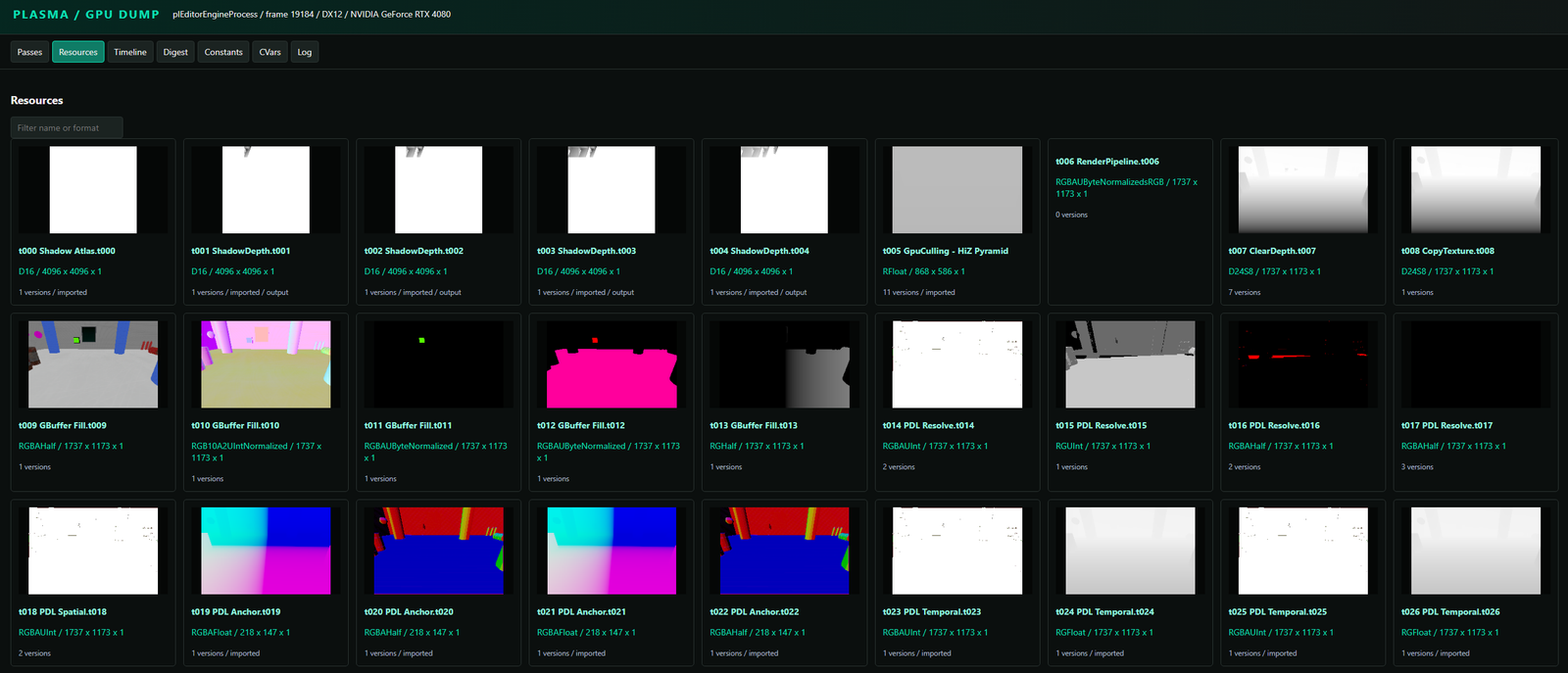Image resolution: width=1568 pixels, height=673 pixels.
Task: Open t010 GBuffer Fill pink thumbnail
Action: (266, 364)
